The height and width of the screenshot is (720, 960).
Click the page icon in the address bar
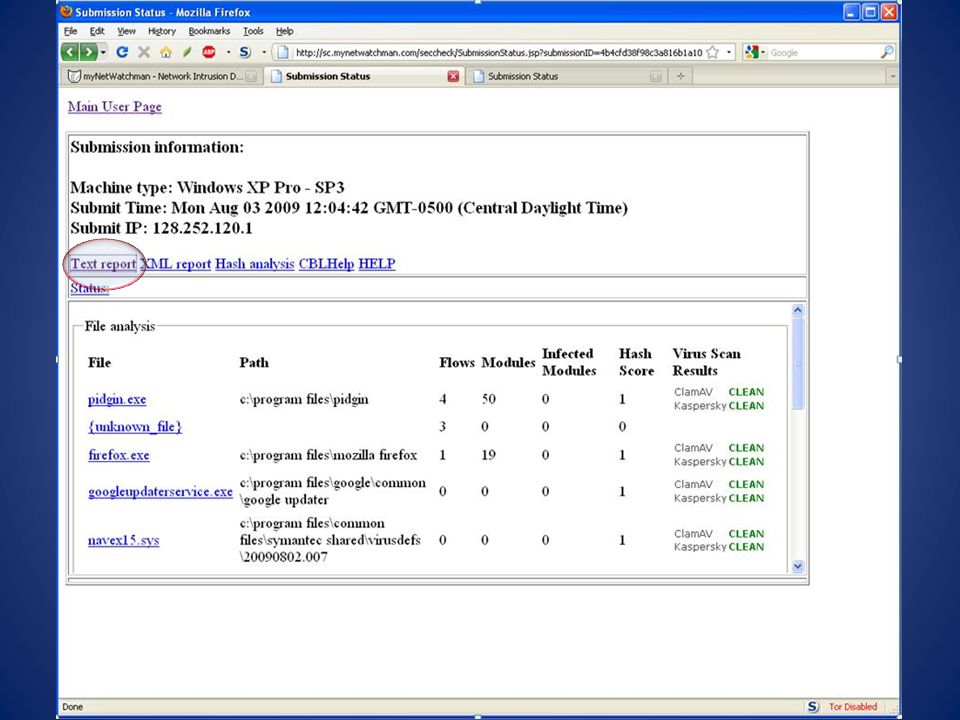282,53
